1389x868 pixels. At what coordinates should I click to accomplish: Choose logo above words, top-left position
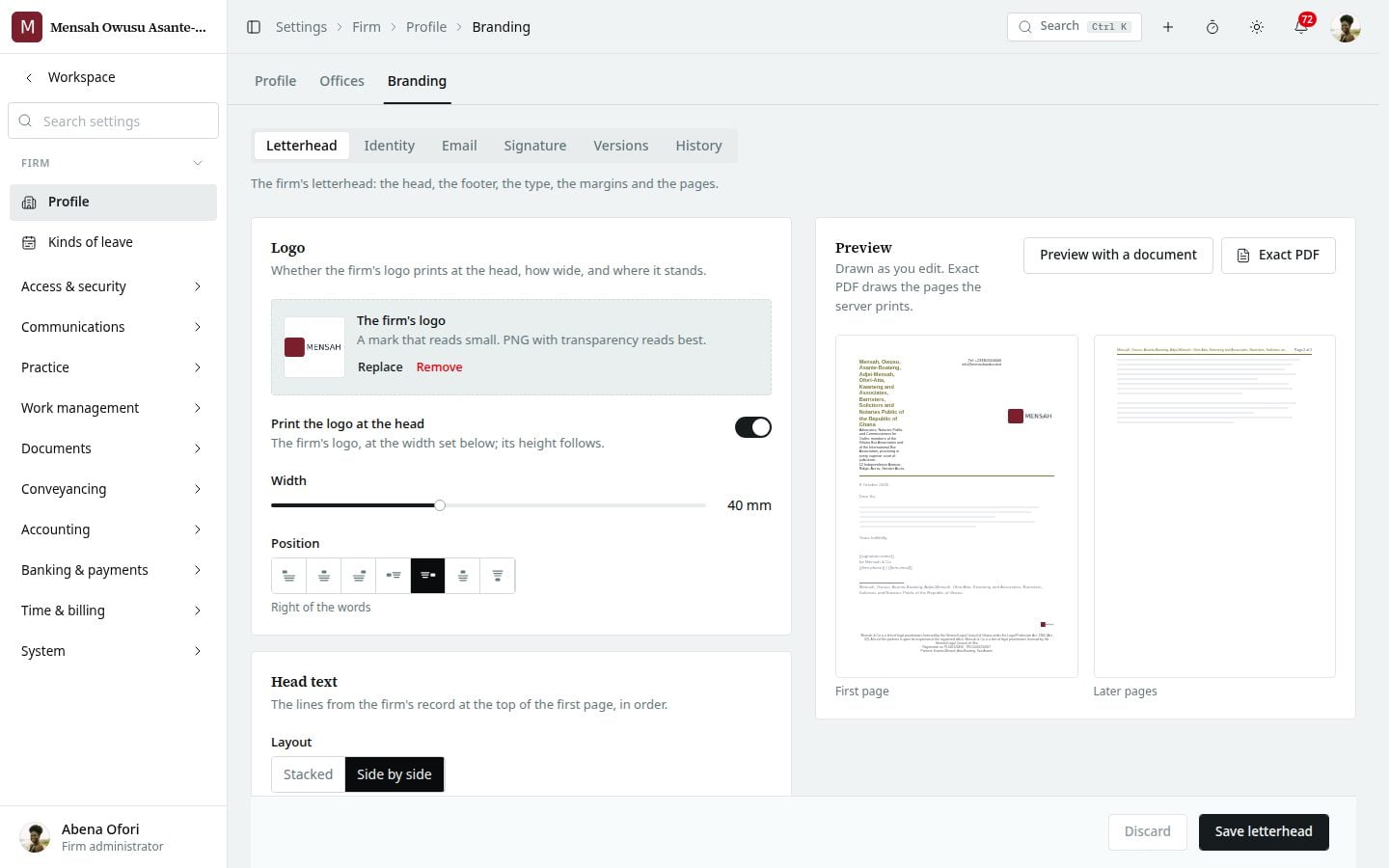point(288,576)
